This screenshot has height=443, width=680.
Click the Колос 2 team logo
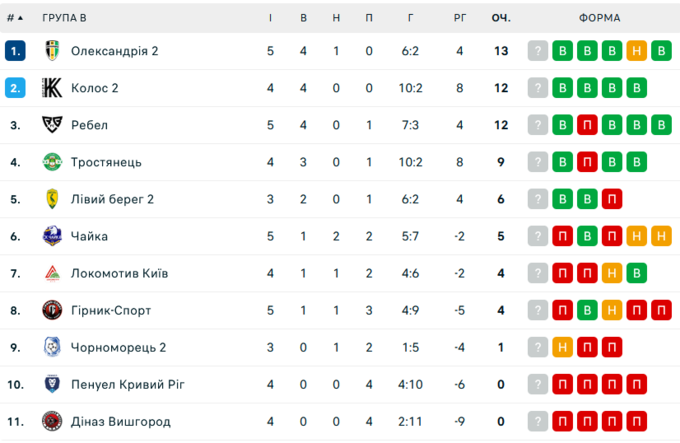(52, 88)
